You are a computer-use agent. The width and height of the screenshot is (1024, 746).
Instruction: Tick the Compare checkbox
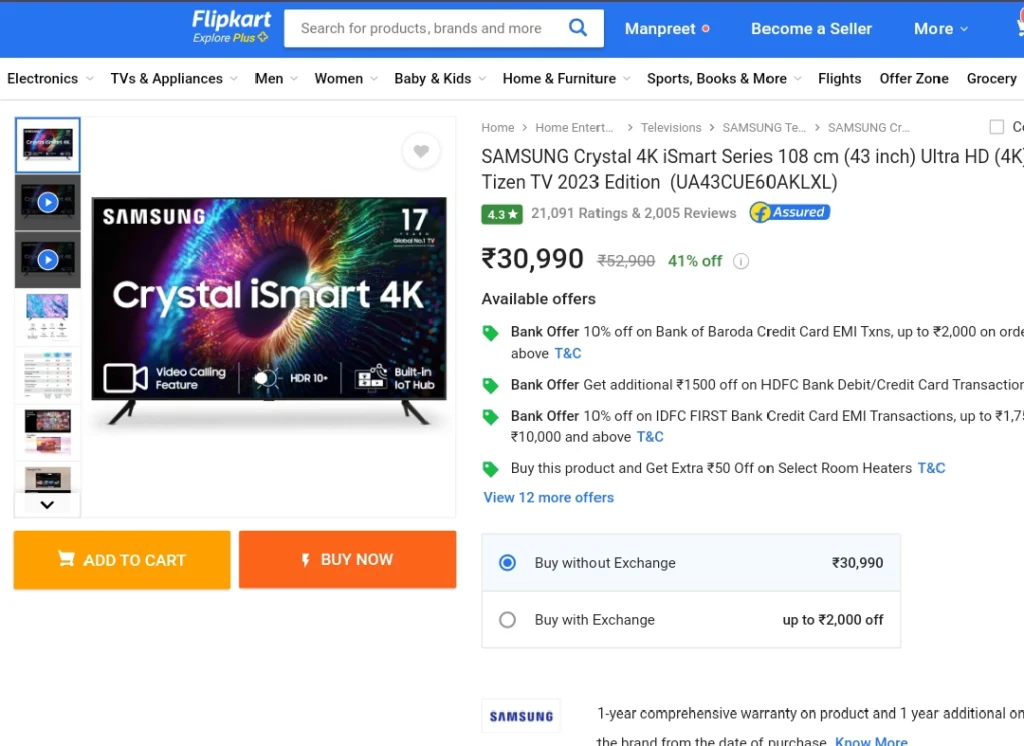(997, 127)
